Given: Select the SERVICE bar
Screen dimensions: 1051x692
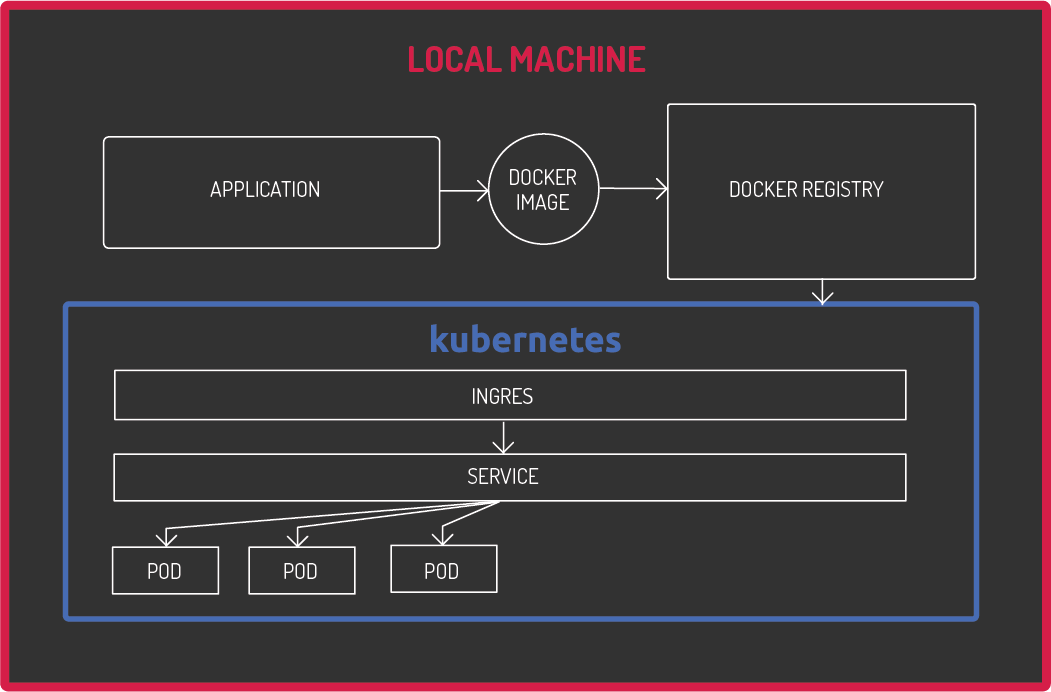Looking at the screenshot, I should pyautogui.click(x=510, y=477).
